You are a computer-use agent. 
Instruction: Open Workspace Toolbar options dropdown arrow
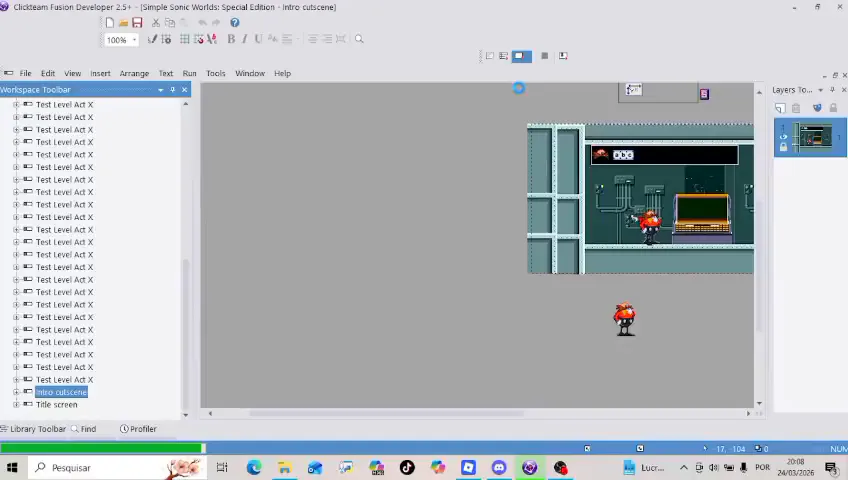coord(161,90)
